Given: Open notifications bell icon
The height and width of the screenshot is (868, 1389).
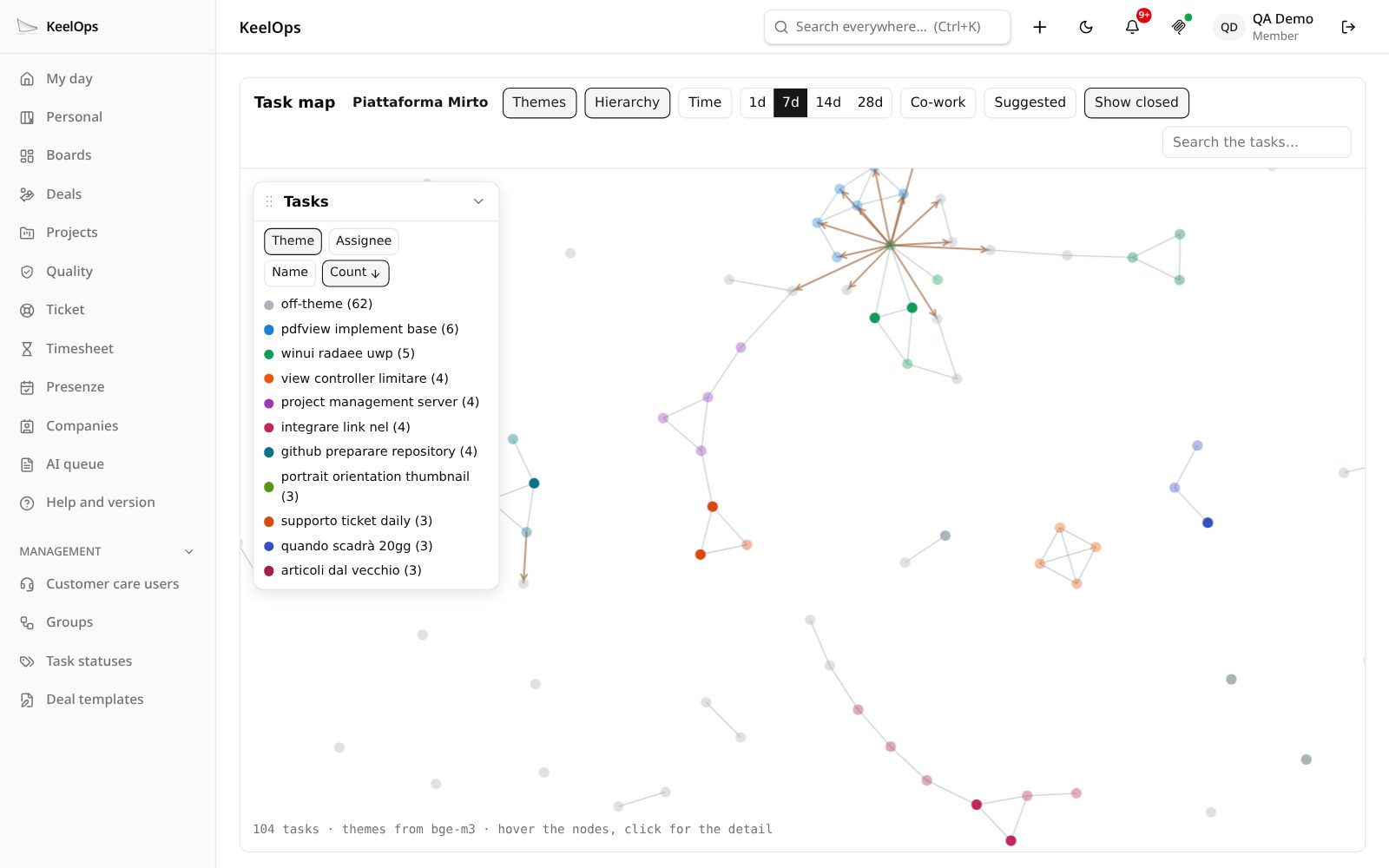Looking at the screenshot, I should [1132, 27].
